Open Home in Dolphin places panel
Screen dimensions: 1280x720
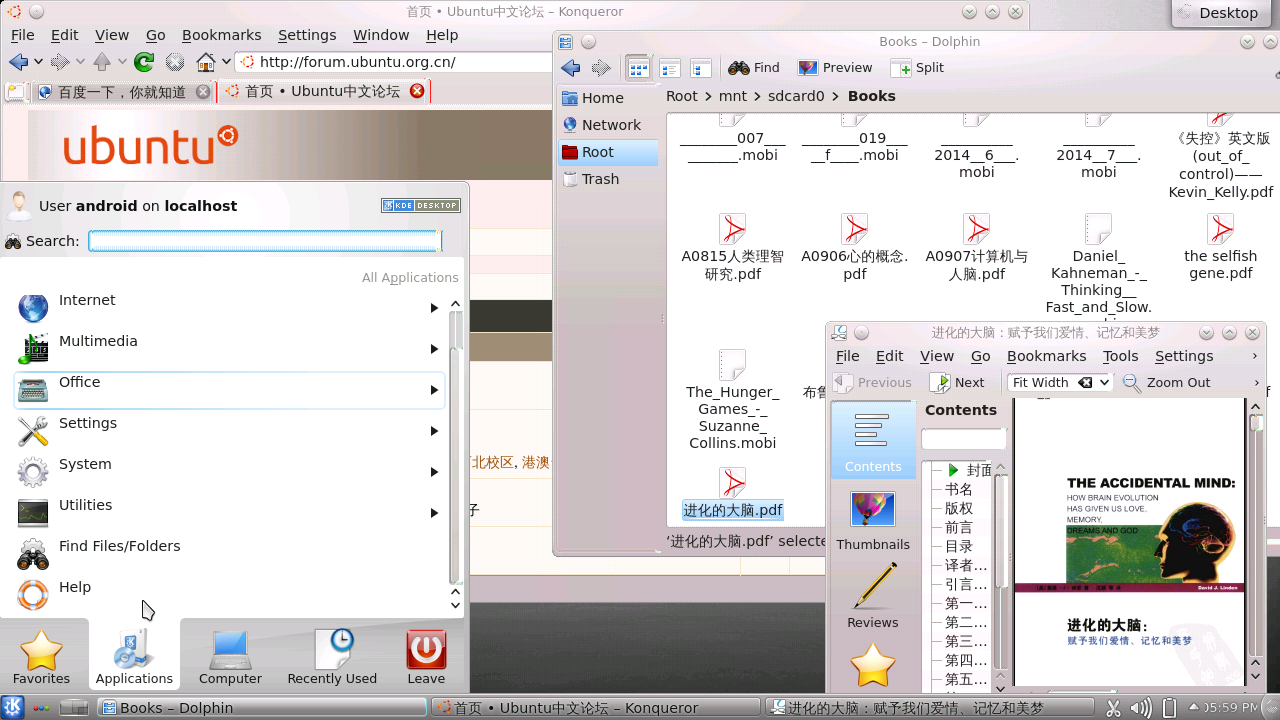[607, 98]
